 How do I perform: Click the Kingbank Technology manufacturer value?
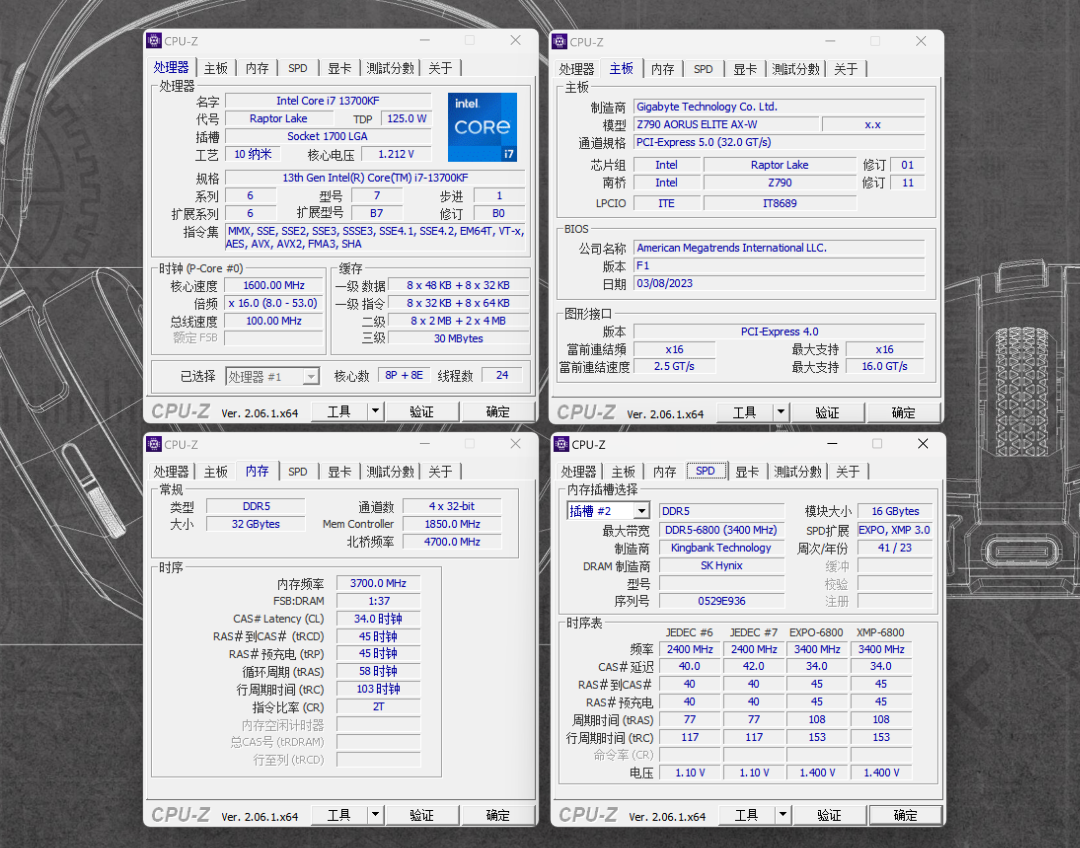coord(721,548)
